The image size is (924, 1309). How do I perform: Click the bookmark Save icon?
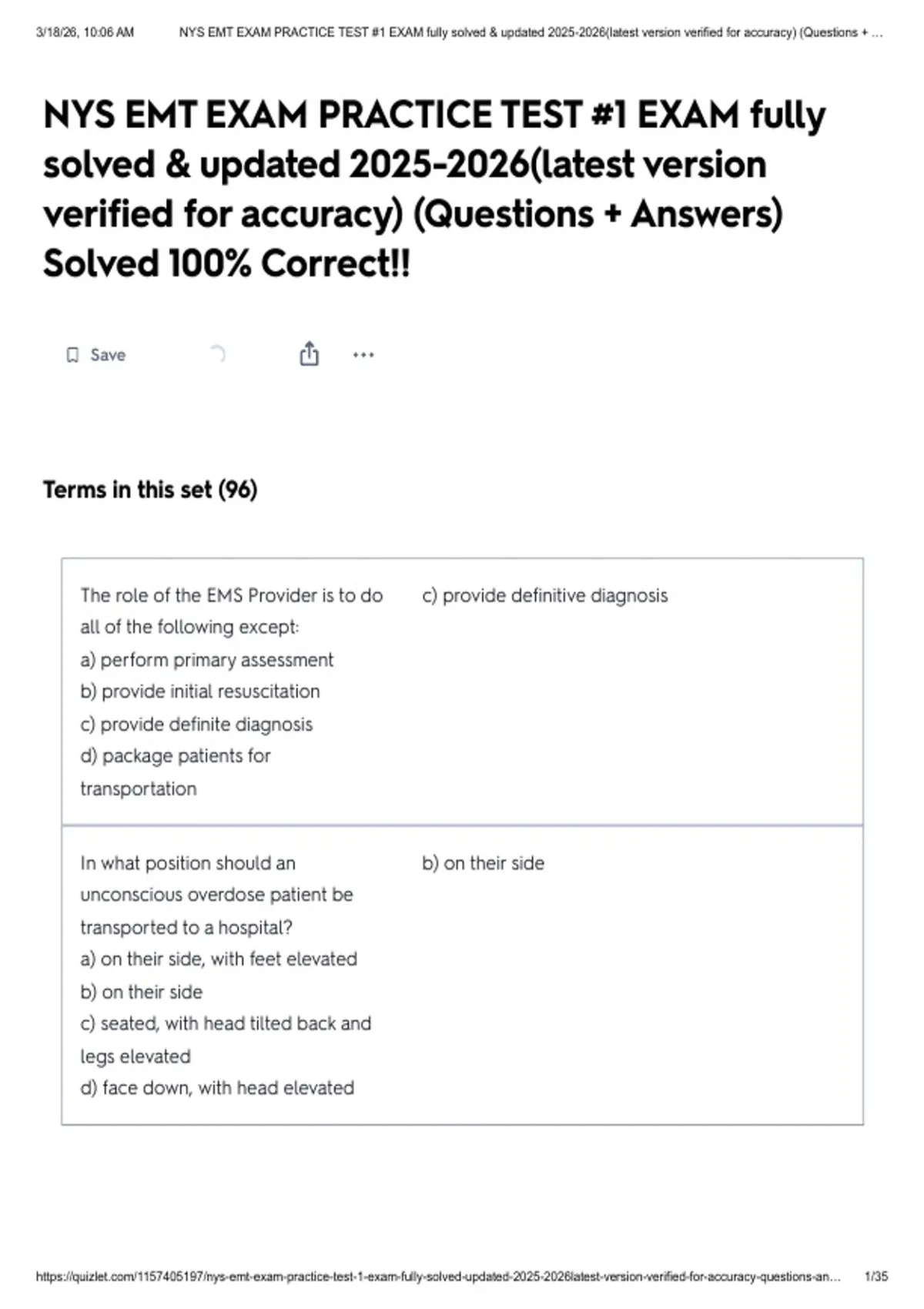(x=72, y=355)
